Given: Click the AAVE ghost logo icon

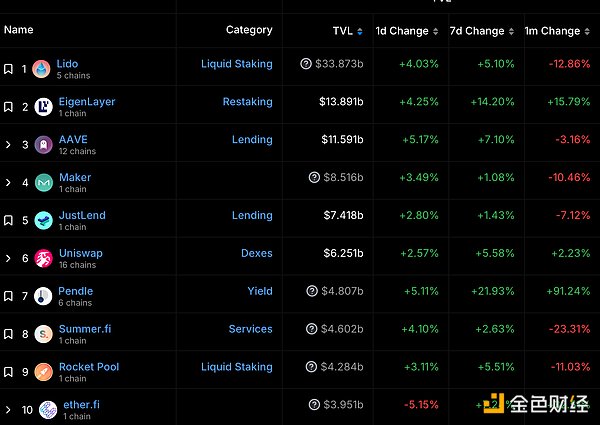Looking at the screenshot, I should click(x=44, y=145).
